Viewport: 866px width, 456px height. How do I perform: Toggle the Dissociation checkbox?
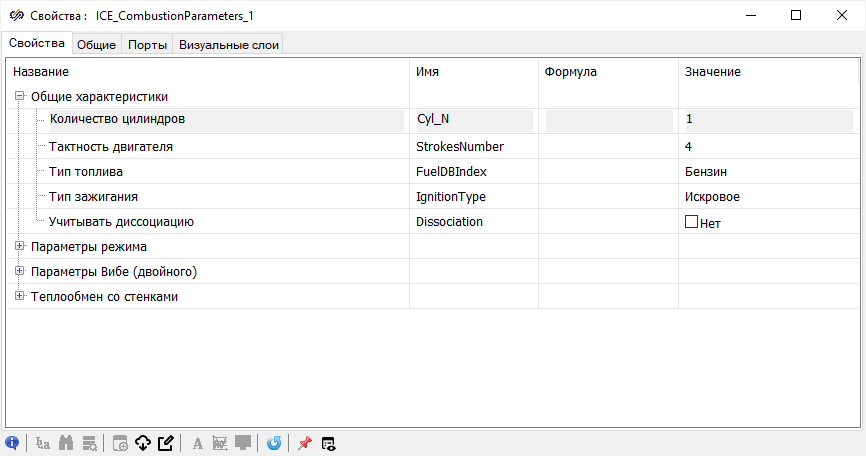[x=691, y=222]
